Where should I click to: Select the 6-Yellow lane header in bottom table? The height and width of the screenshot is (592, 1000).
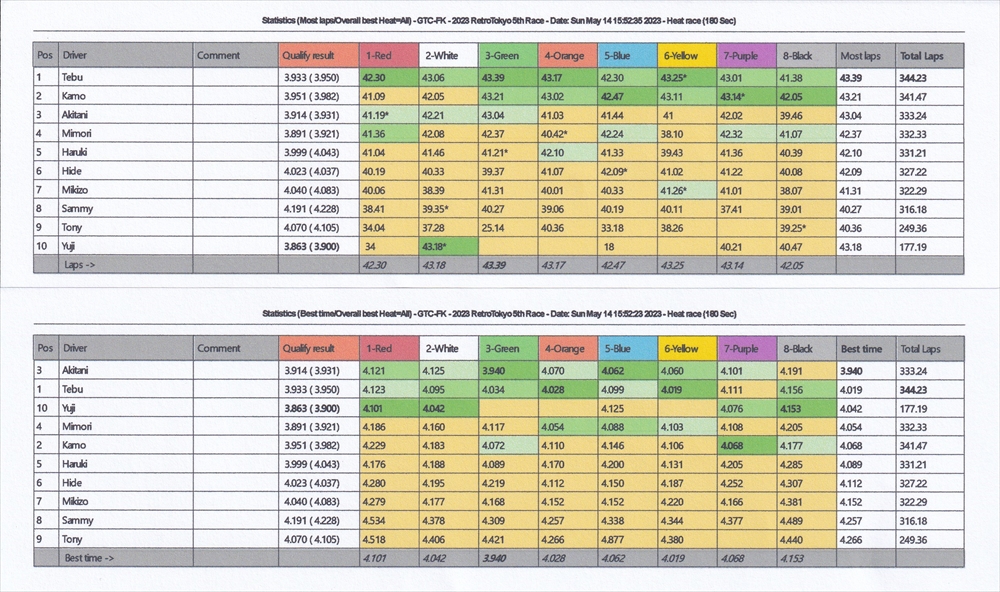(686, 349)
